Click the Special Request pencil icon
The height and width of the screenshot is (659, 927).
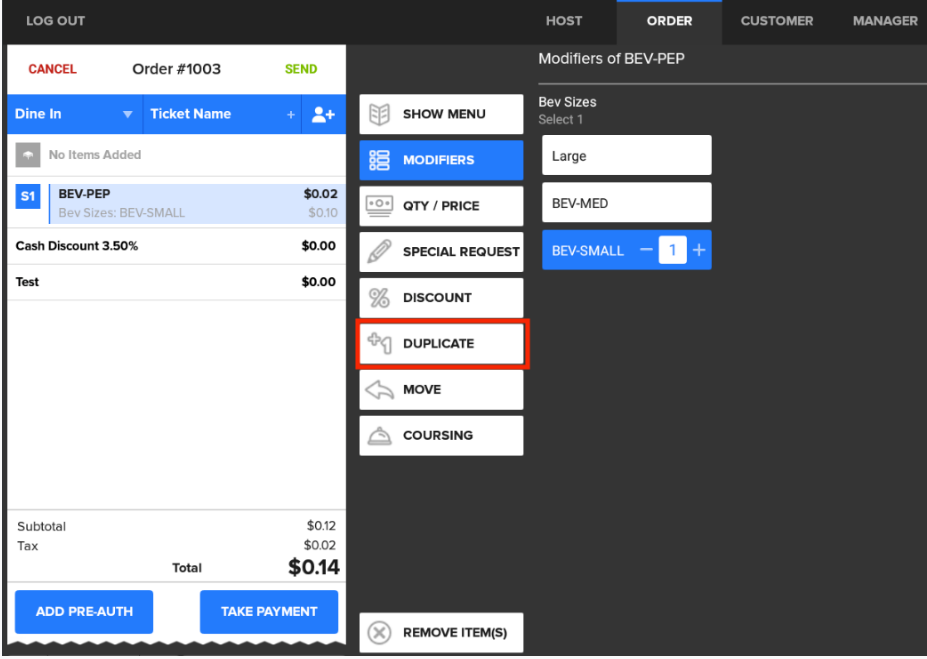380,251
